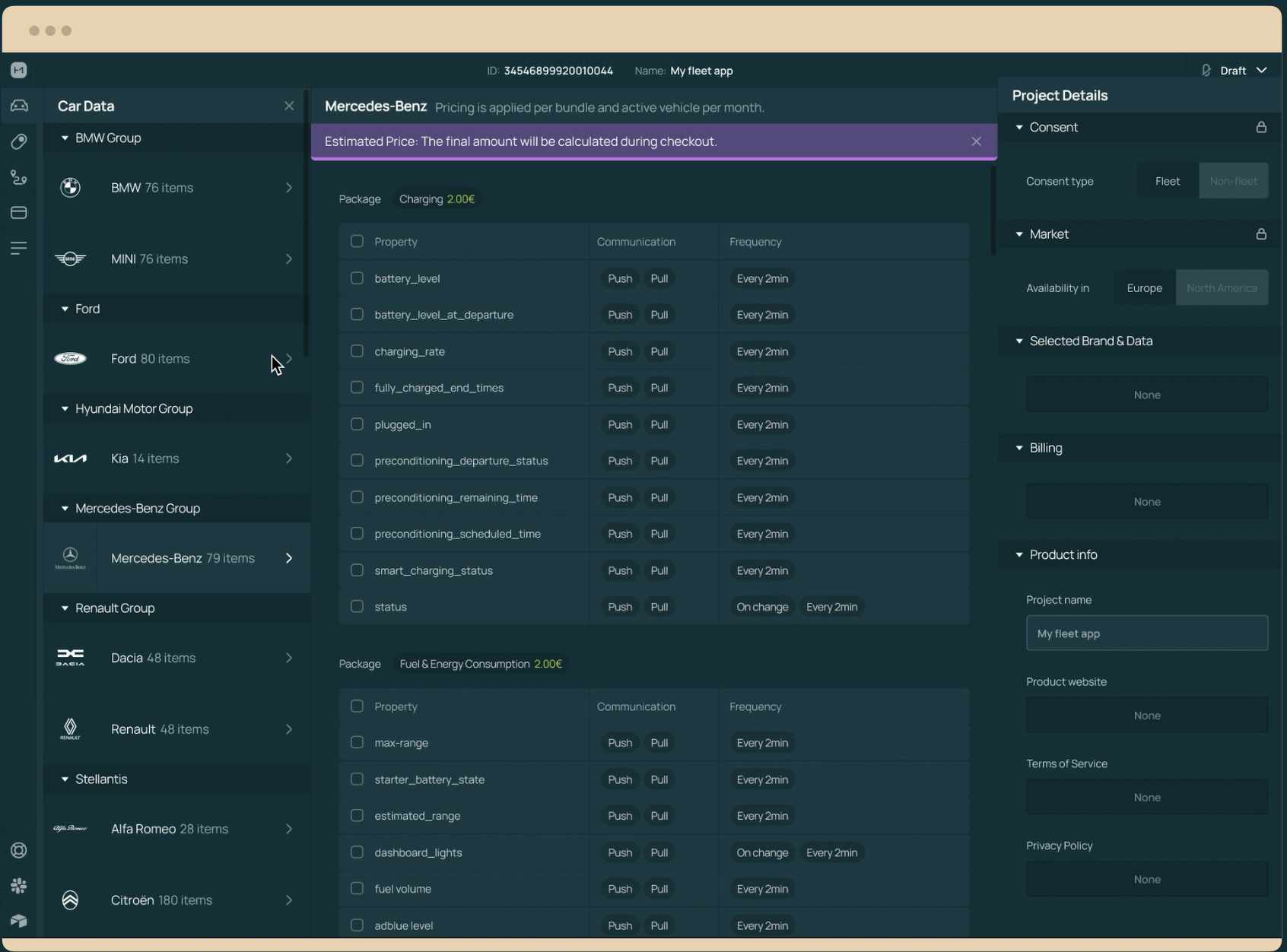Image resolution: width=1287 pixels, height=952 pixels.
Task: Click Push for battery_level row
Action: point(620,278)
